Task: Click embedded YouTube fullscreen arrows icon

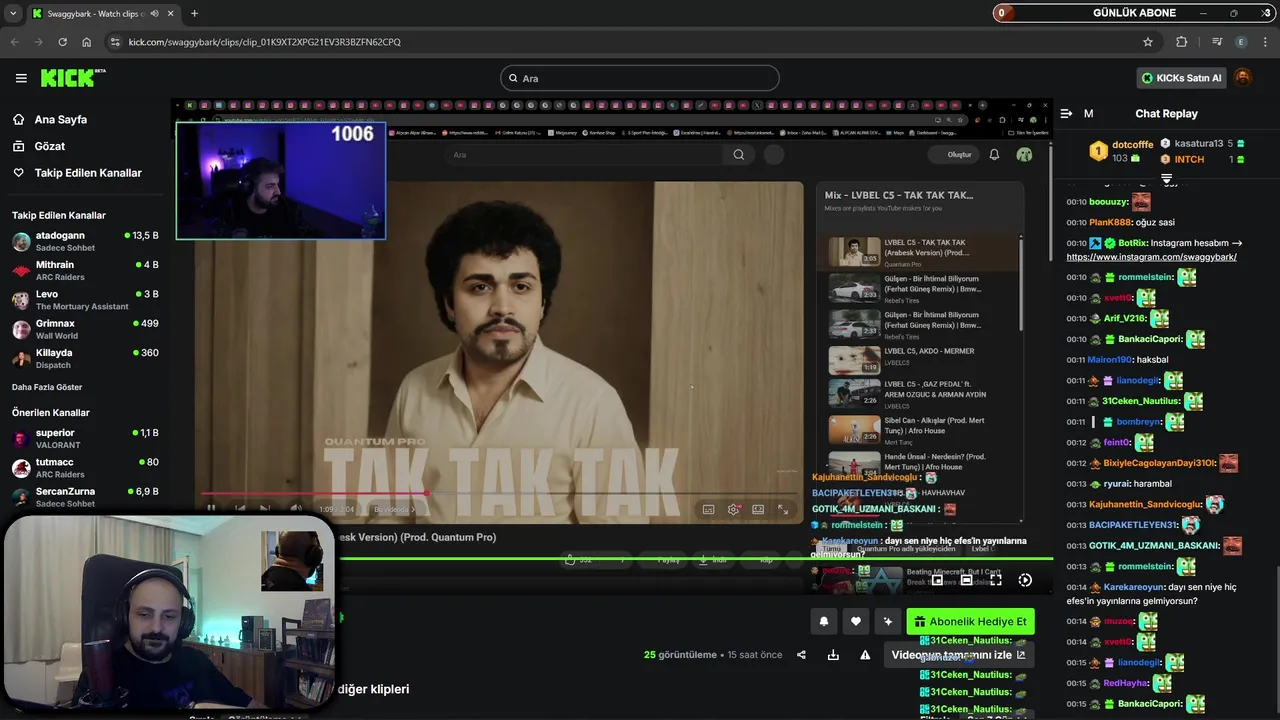Action: point(783,509)
